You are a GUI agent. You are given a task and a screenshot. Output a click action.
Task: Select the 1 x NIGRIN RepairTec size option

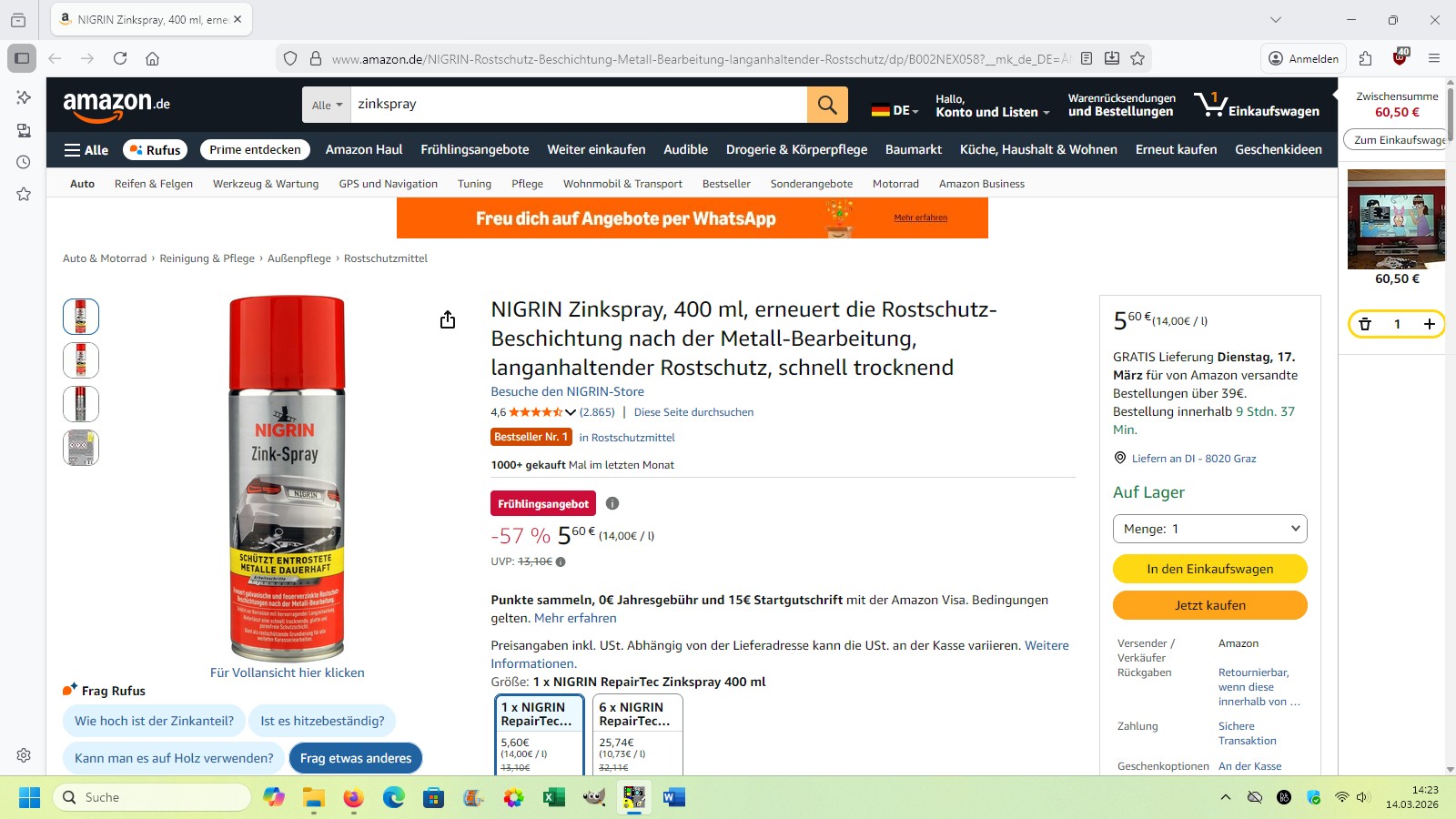540,735
